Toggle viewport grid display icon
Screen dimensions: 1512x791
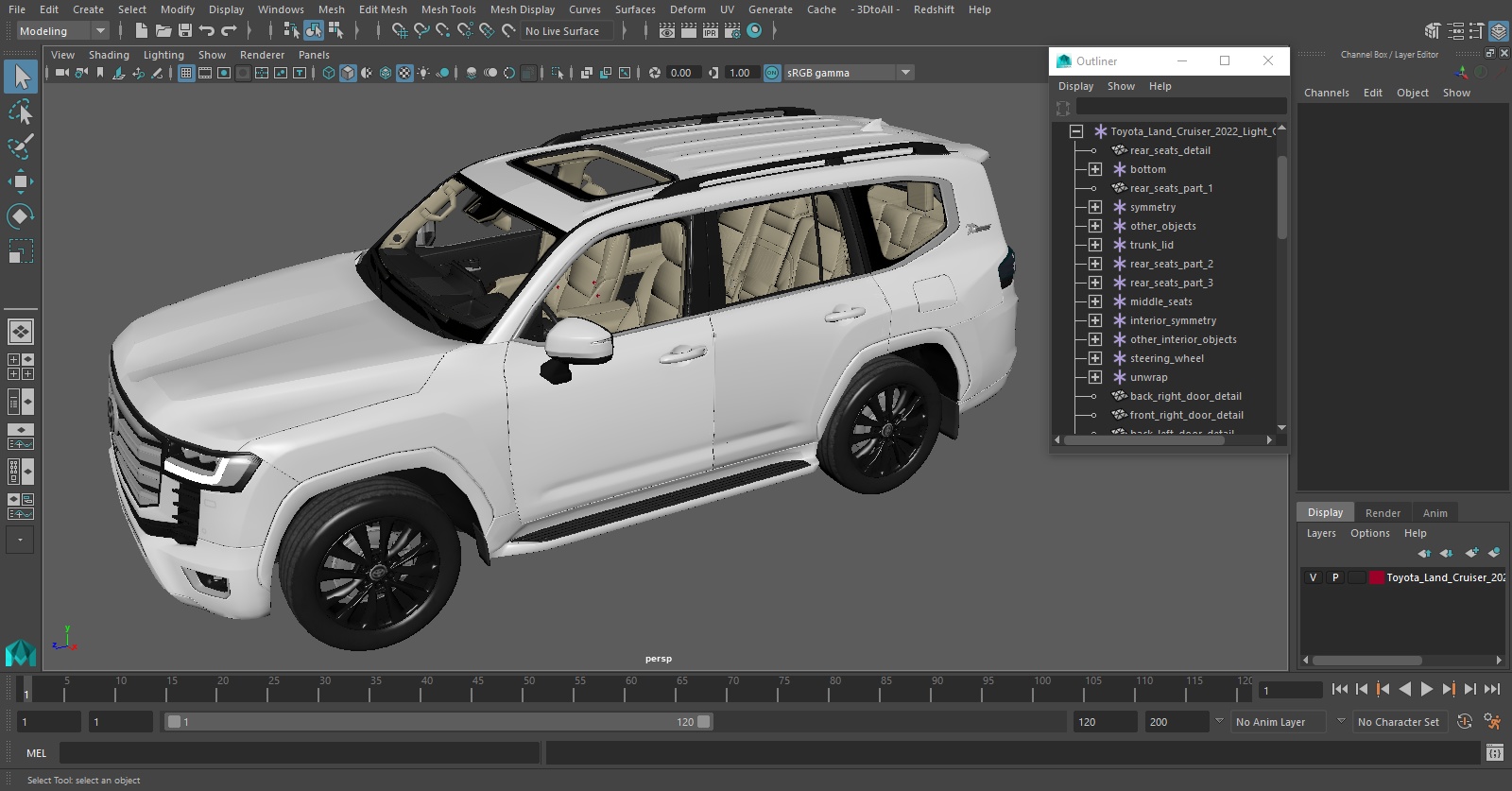[x=186, y=73]
